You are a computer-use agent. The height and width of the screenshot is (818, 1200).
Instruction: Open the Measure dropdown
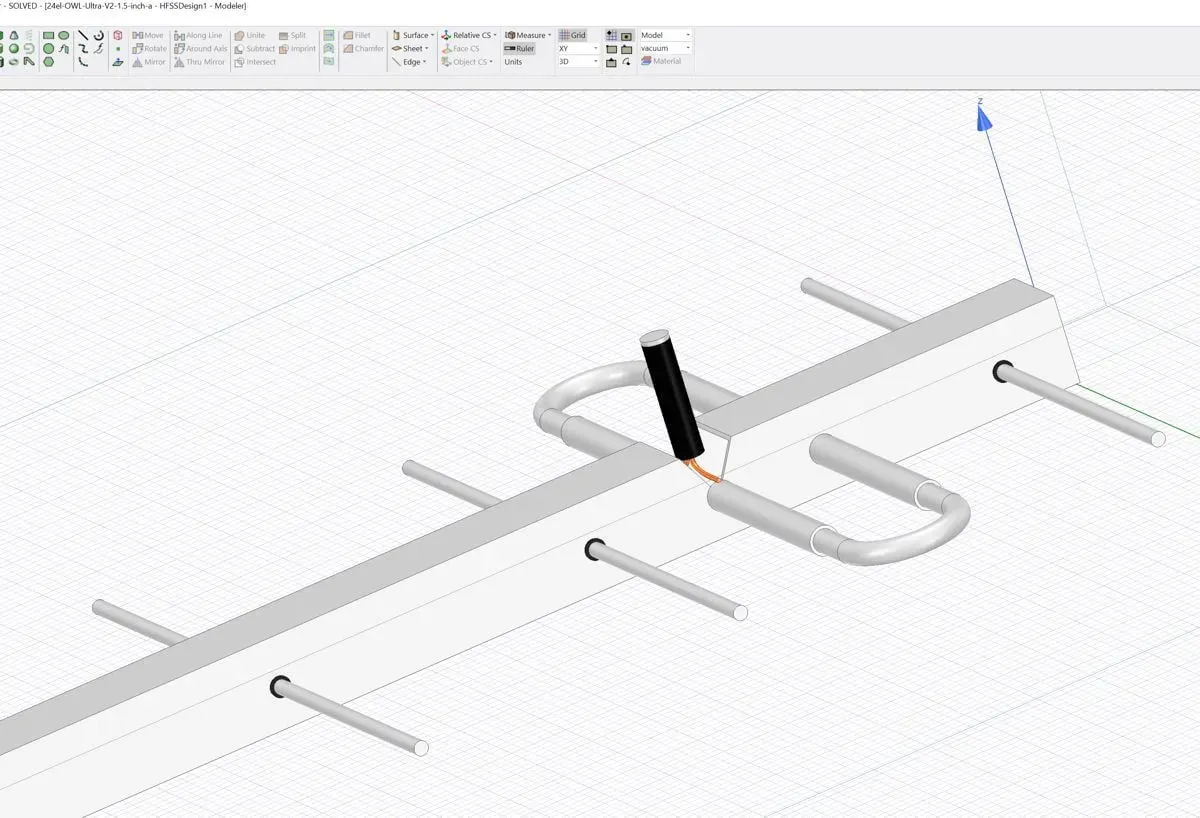(x=528, y=35)
